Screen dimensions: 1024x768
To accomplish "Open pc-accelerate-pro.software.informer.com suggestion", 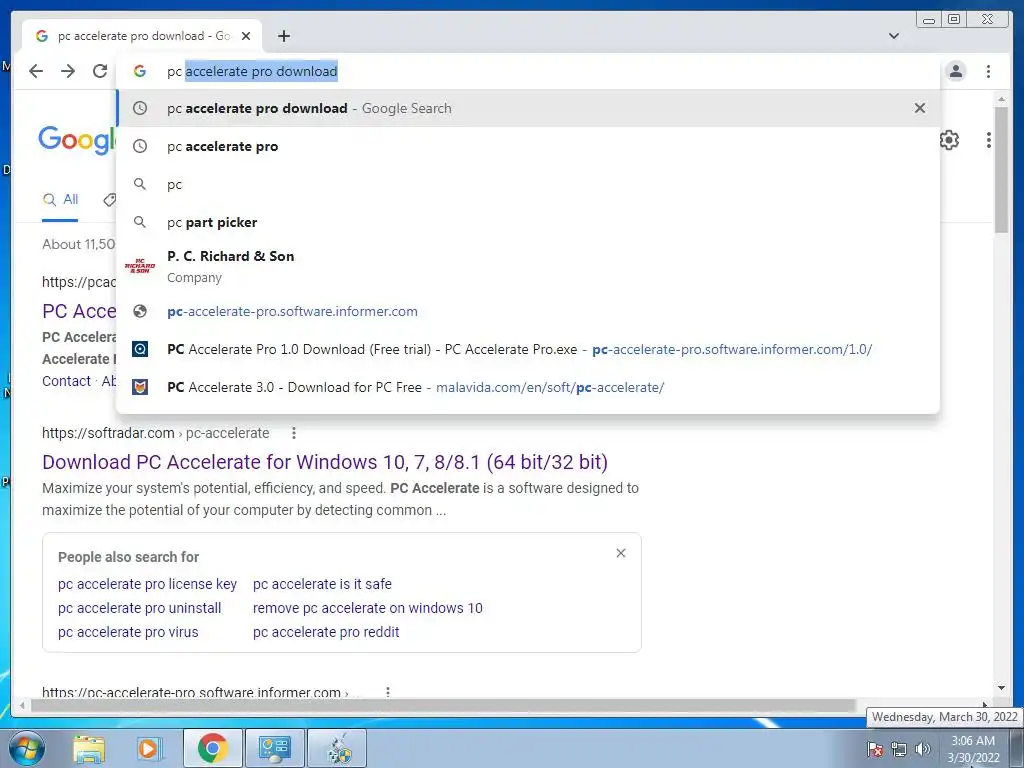I will coord(528,312).
